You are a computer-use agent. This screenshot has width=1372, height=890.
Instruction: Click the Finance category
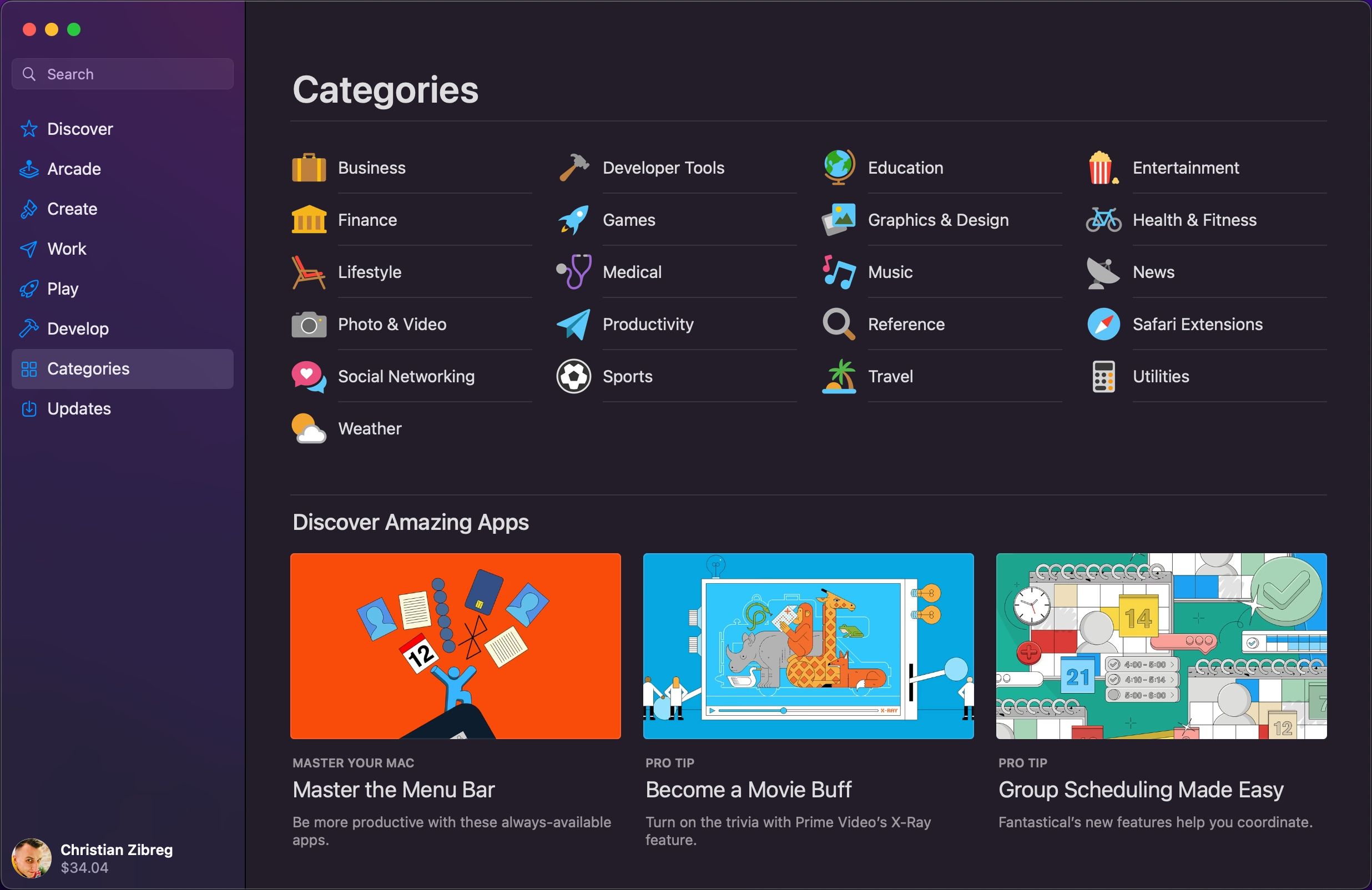pyautogui.click(x=367, y=219)
